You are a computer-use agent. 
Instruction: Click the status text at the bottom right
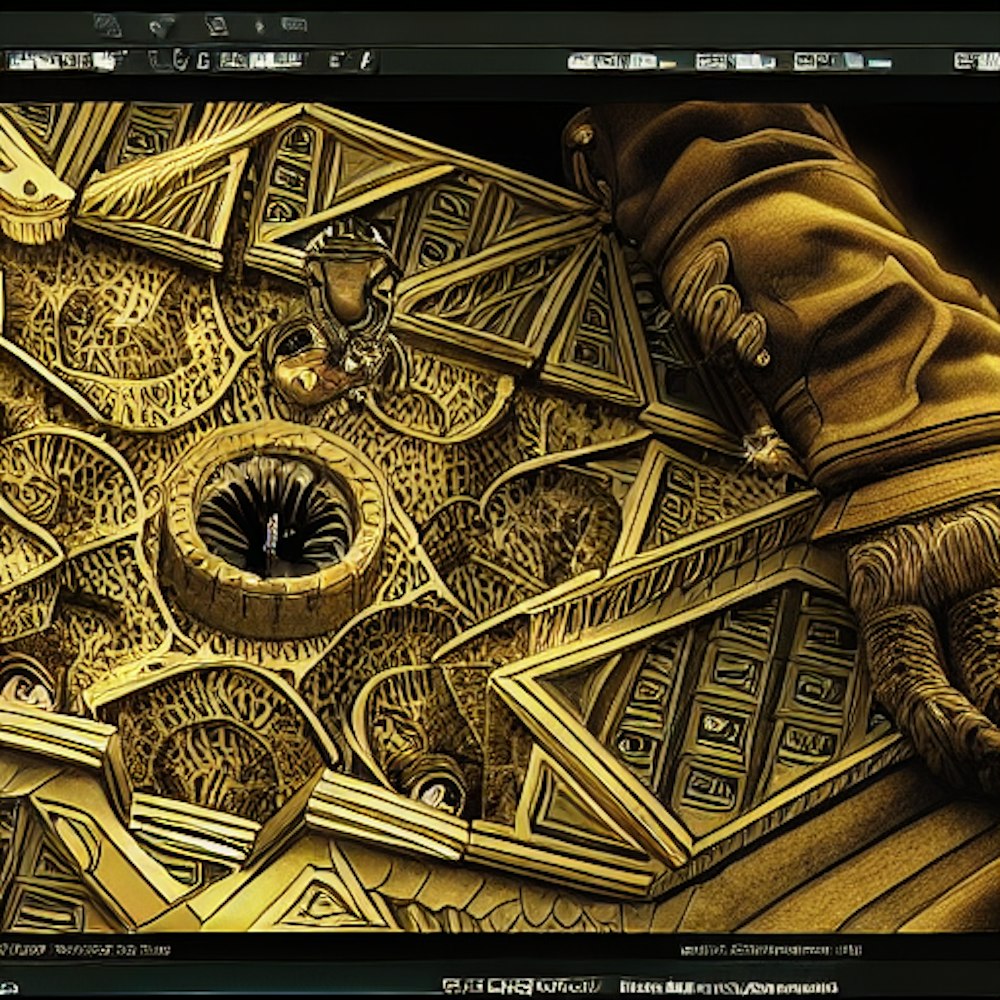770,949
